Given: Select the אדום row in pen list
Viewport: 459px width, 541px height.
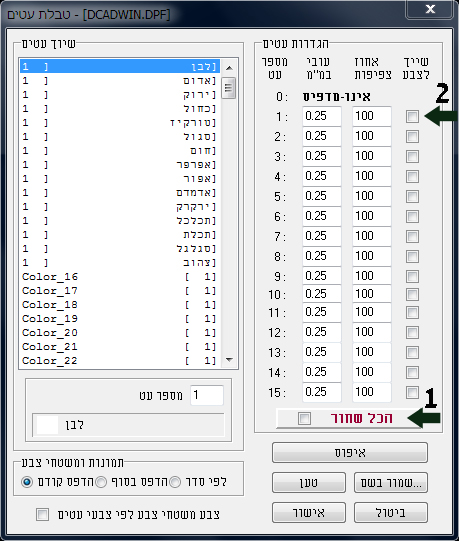Looking at the screenshot, I should [120, 80].
